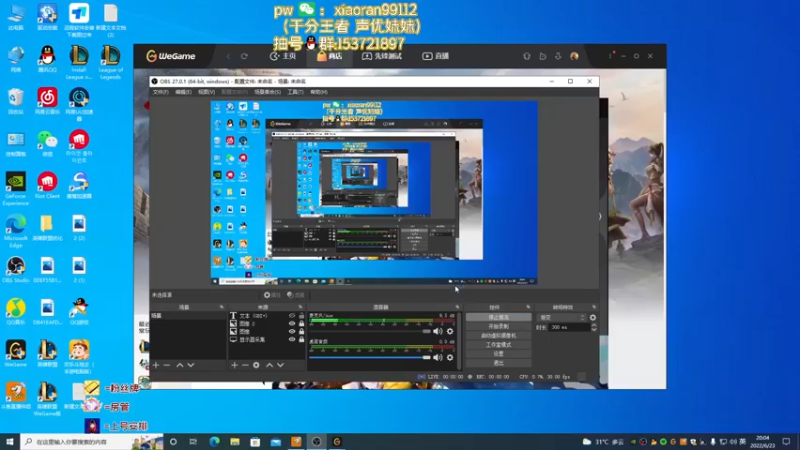
Task: Open OBS 文件(F) menu
Action: pos(160,92)
